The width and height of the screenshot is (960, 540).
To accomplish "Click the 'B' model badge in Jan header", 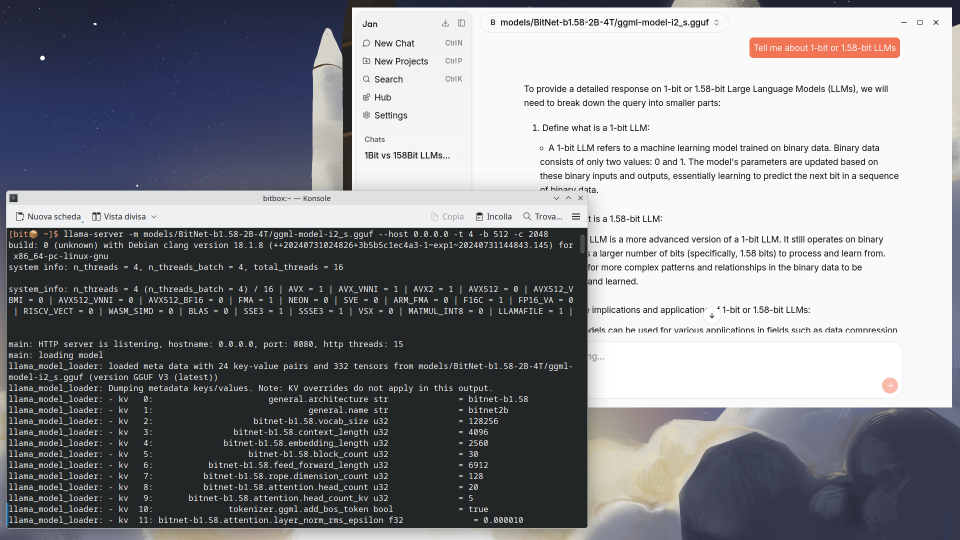I will 493,23.
